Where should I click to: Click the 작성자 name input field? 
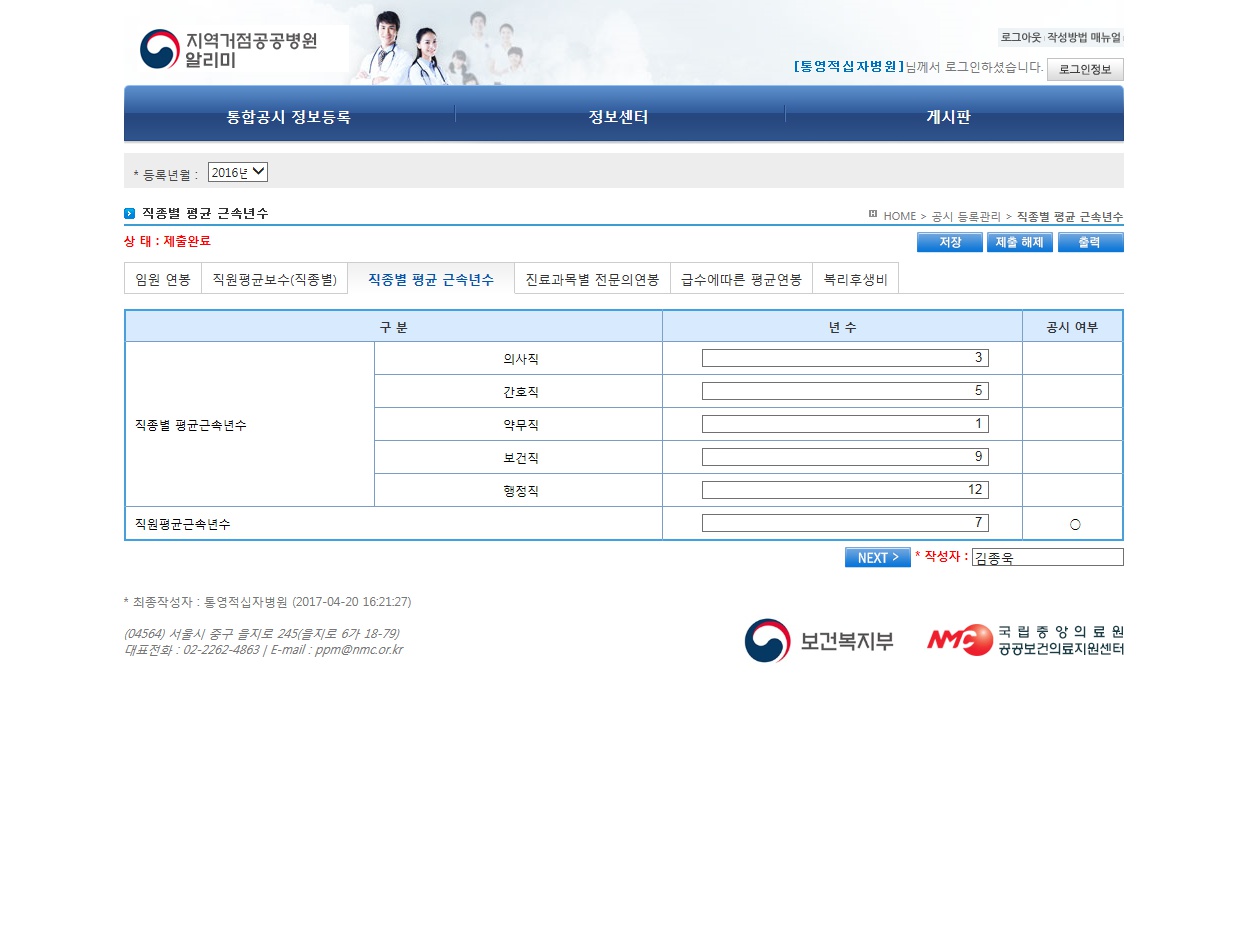(x=1047, y=557)
